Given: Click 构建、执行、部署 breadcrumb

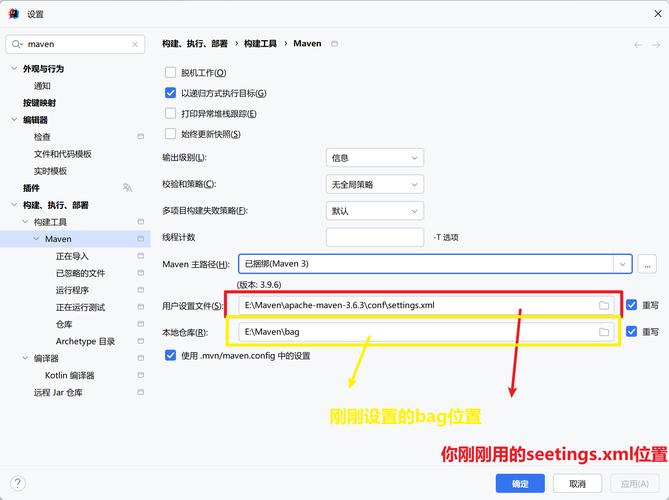Looking at the screenshot, I should click(x=195, y=44).
